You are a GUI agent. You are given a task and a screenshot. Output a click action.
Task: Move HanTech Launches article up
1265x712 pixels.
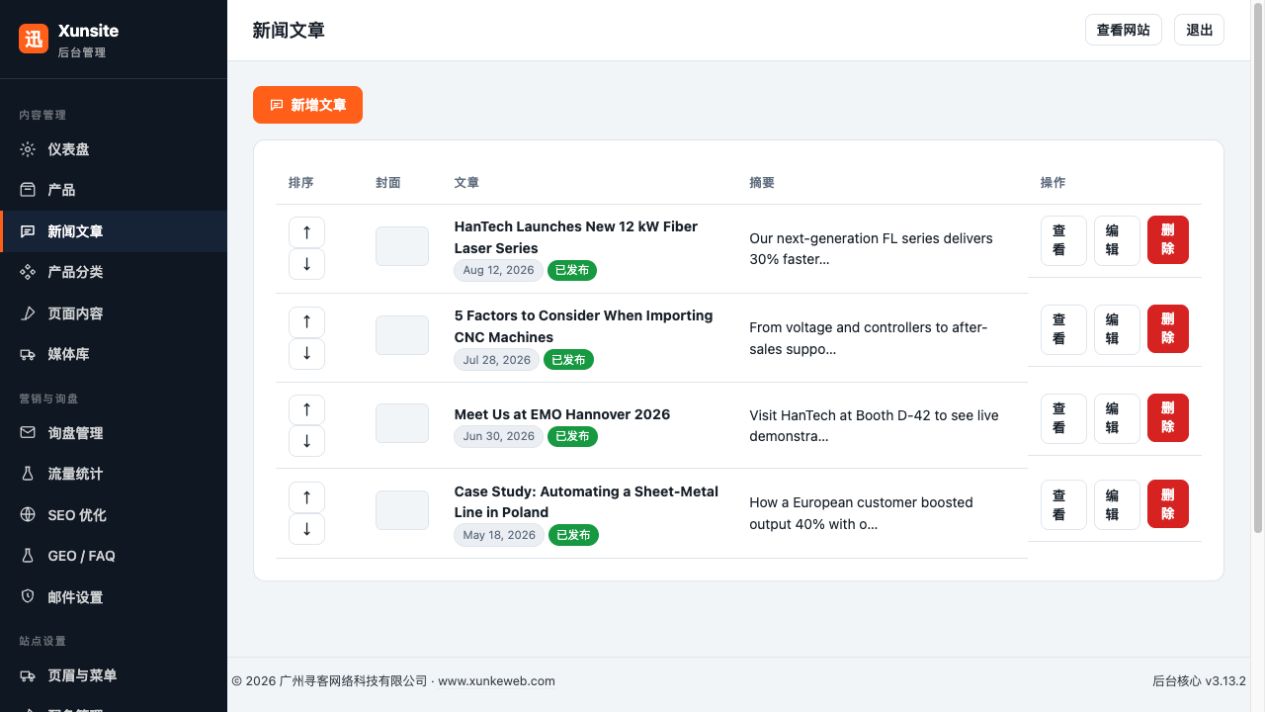[306, 232]
